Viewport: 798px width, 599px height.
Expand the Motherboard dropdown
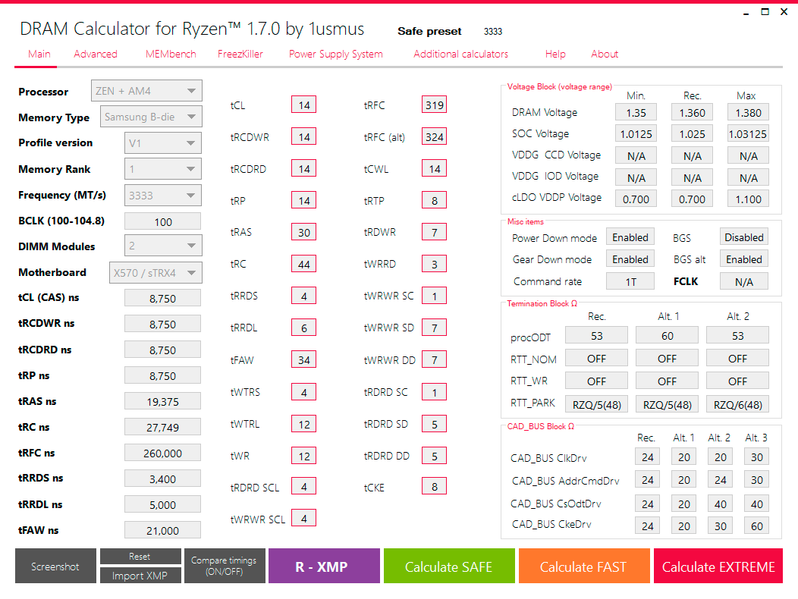(156, 273)
